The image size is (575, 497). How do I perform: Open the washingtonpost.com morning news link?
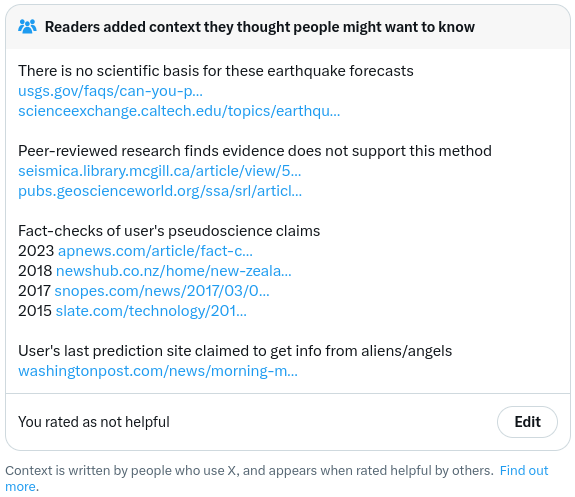[x=158, y=371]
